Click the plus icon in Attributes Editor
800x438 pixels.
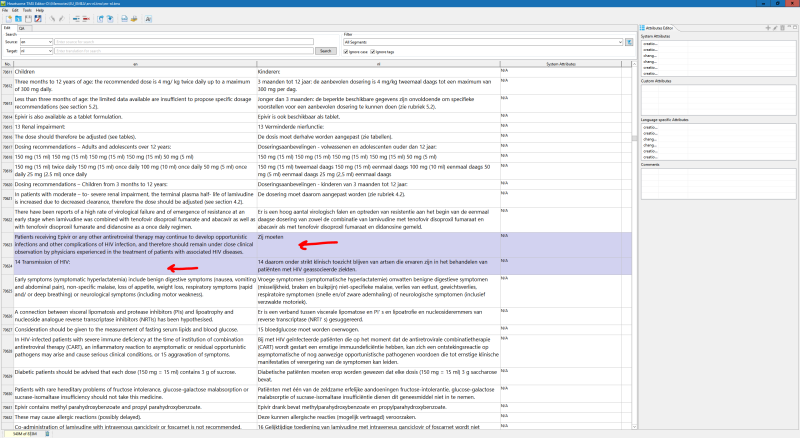[x=768, y=28]
